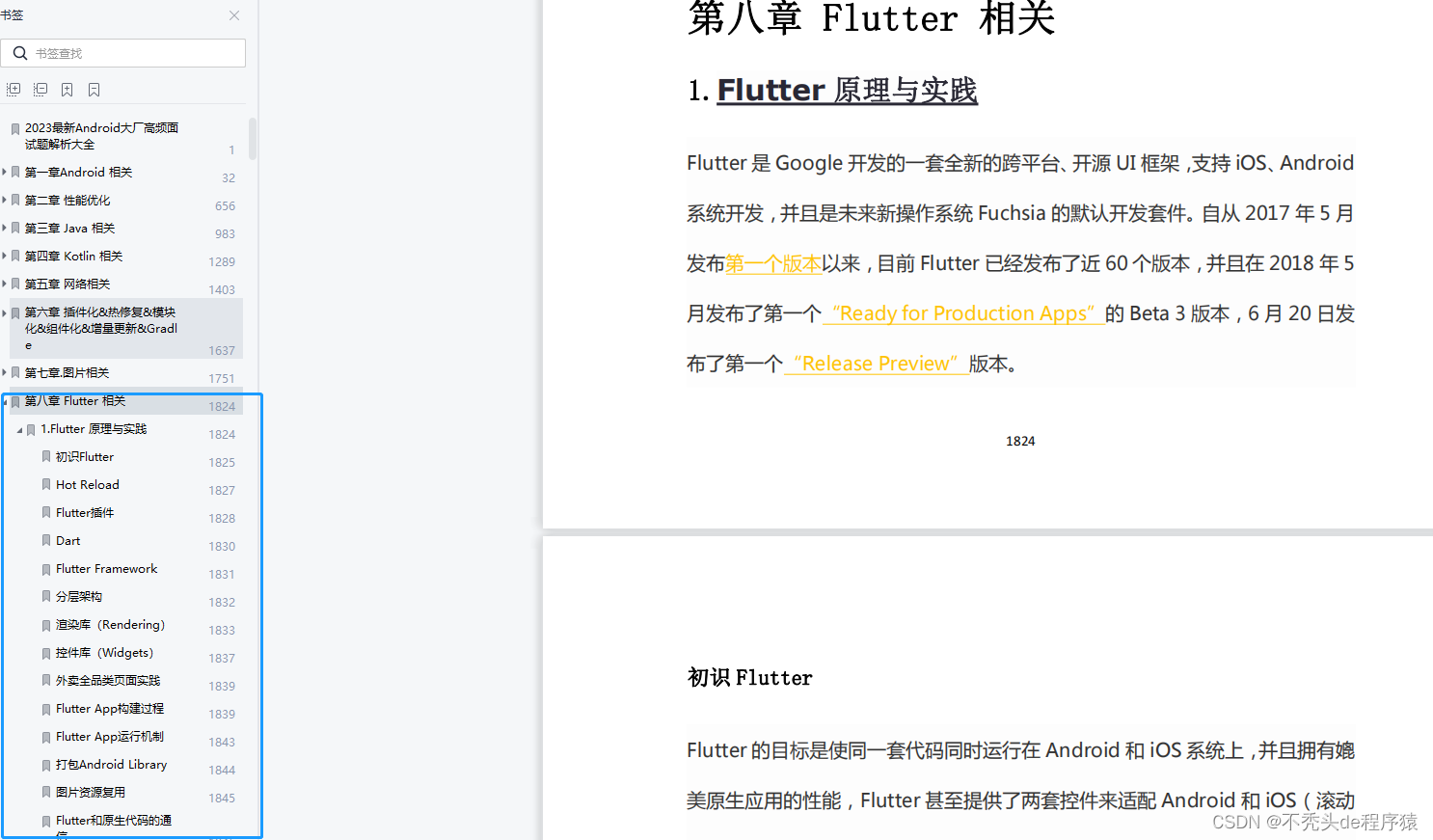
Task: Click page number 1845 in the bookmark list
Action: coord(222,799)
